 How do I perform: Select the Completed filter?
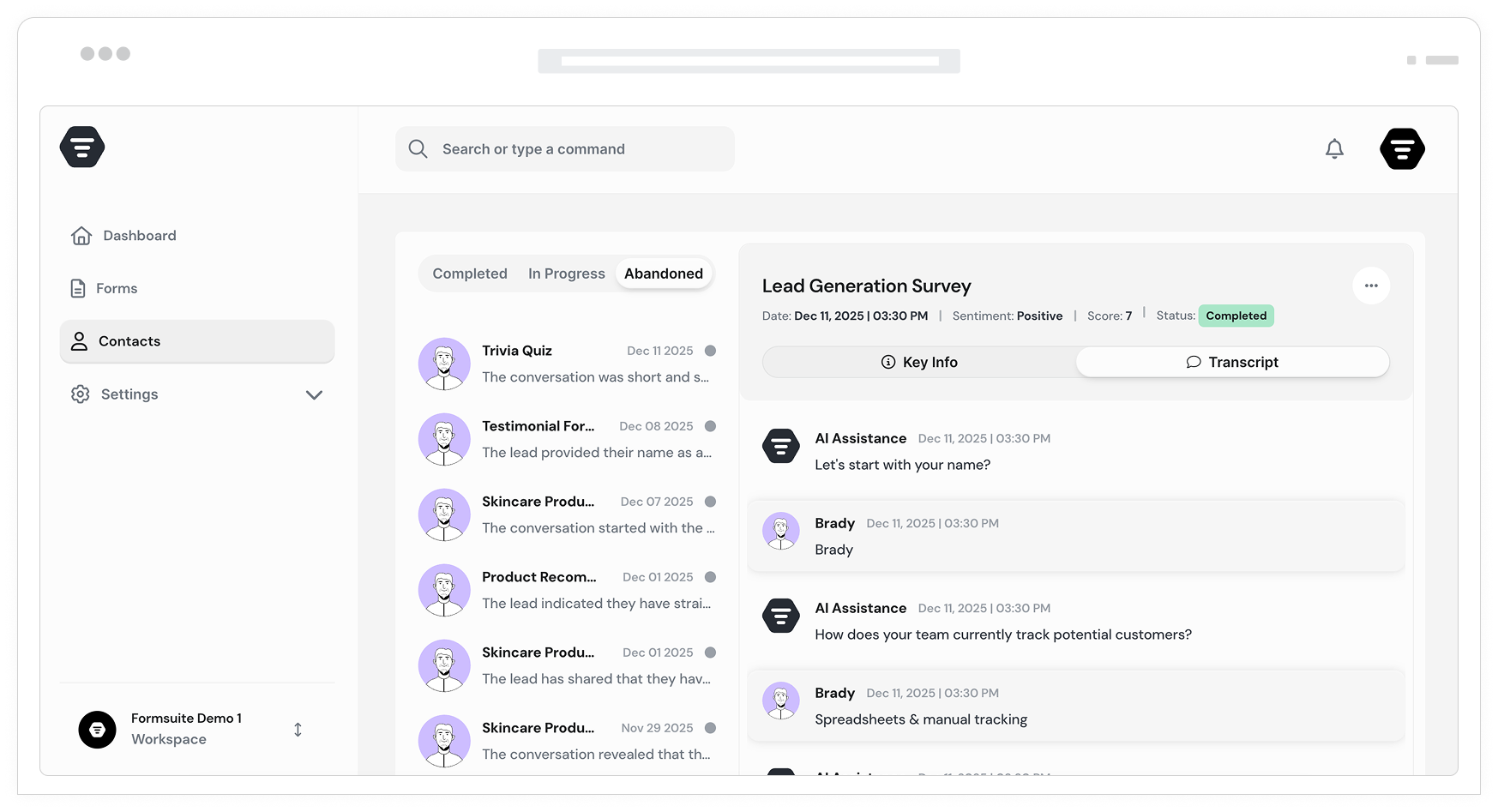pyautogui.click(x=470, y=274)
